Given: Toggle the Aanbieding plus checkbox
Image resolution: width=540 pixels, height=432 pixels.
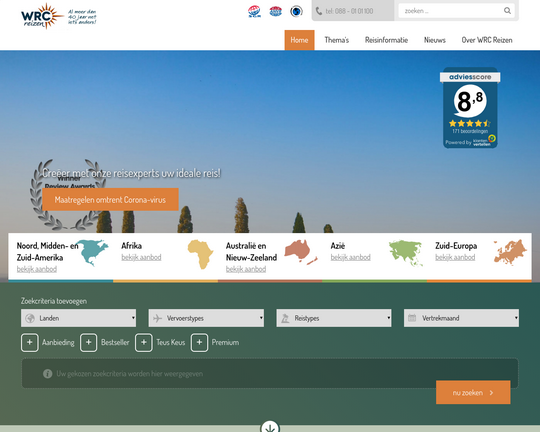Looking at the screenshot, I should point(30,342).
